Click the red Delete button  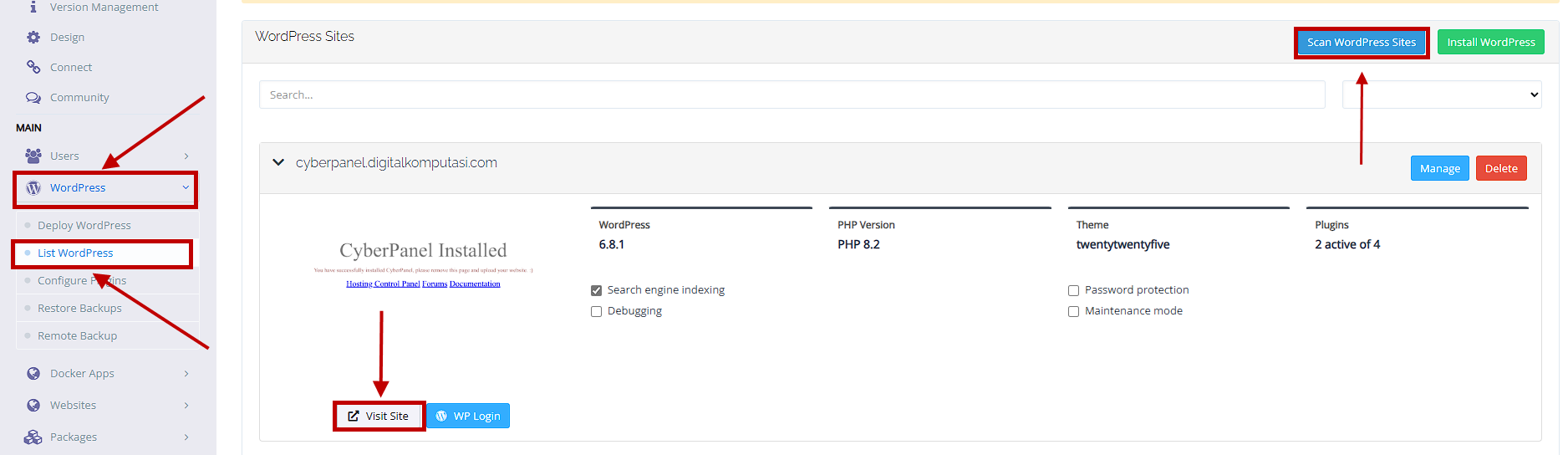[x=1501, y=168]
